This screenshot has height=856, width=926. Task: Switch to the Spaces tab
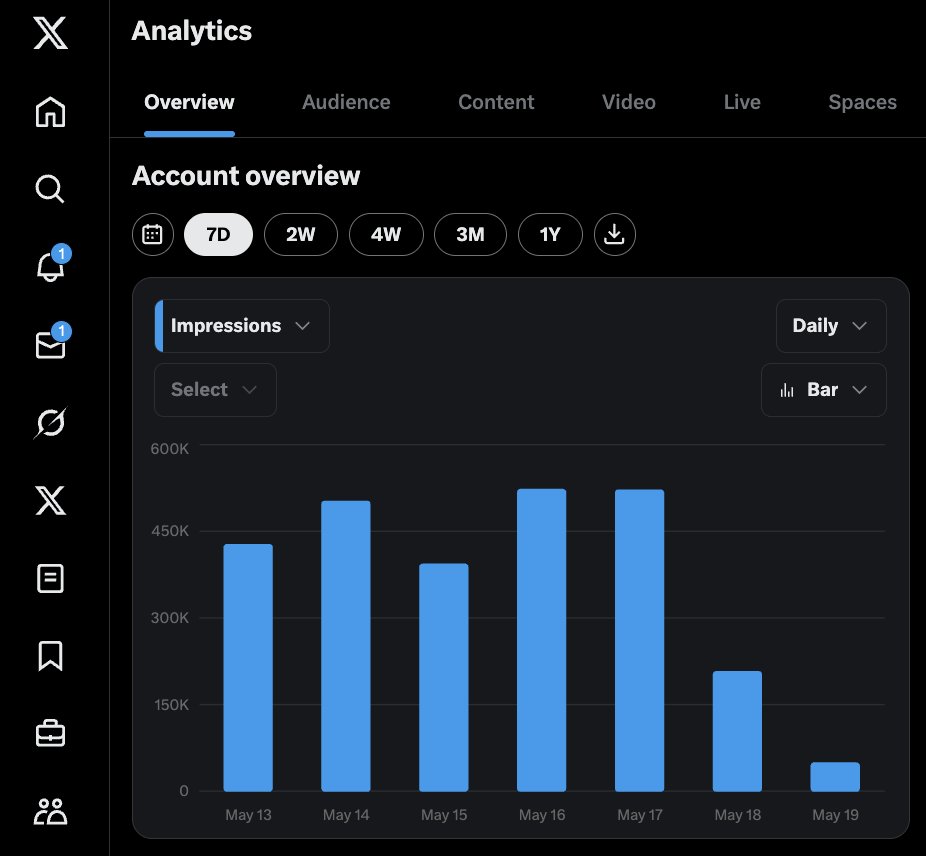[x=862, y=102]
